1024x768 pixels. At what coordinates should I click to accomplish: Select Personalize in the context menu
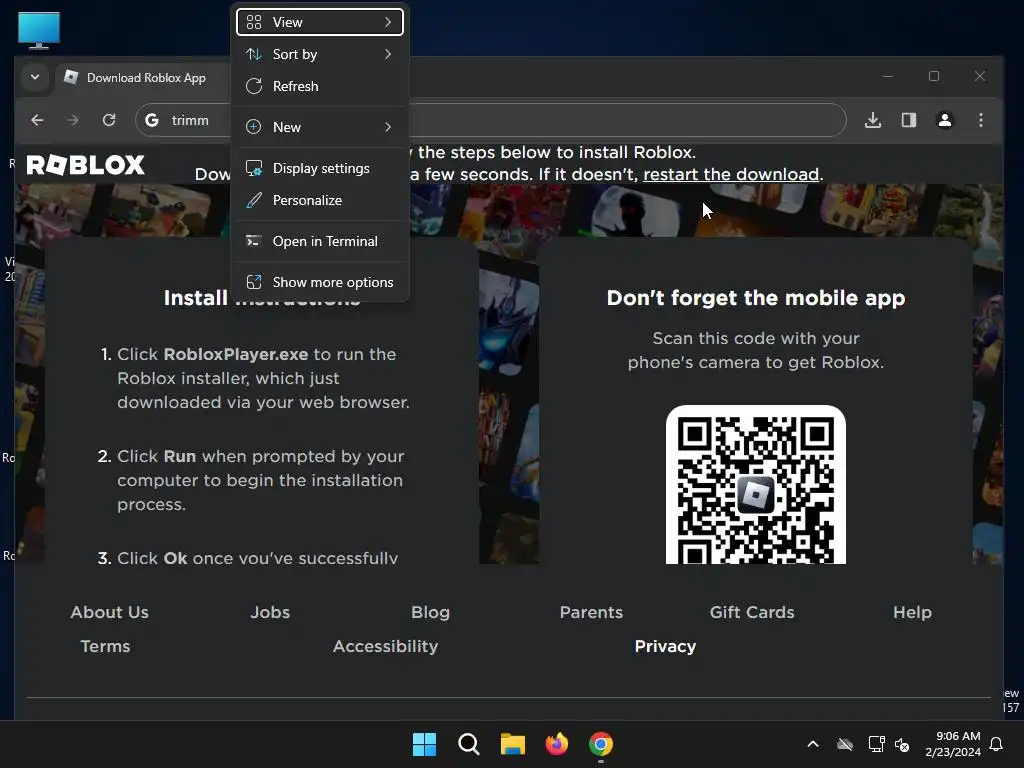coord(319,200)
